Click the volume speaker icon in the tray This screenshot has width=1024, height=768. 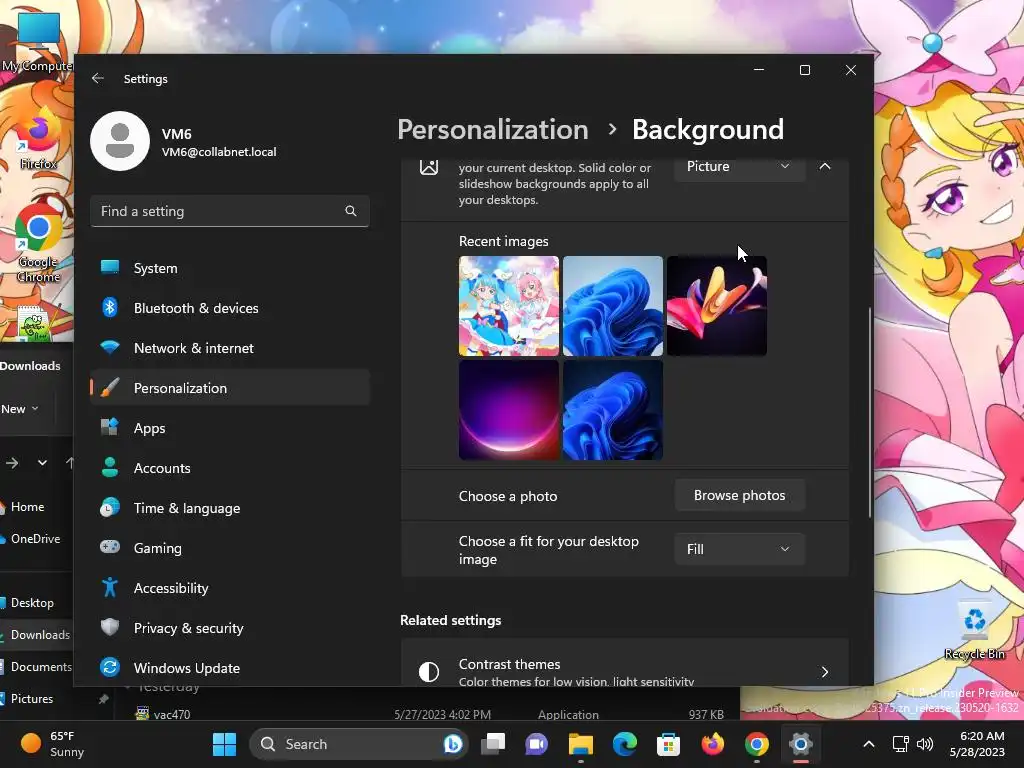pyautogui.click(x=925, y=744)
